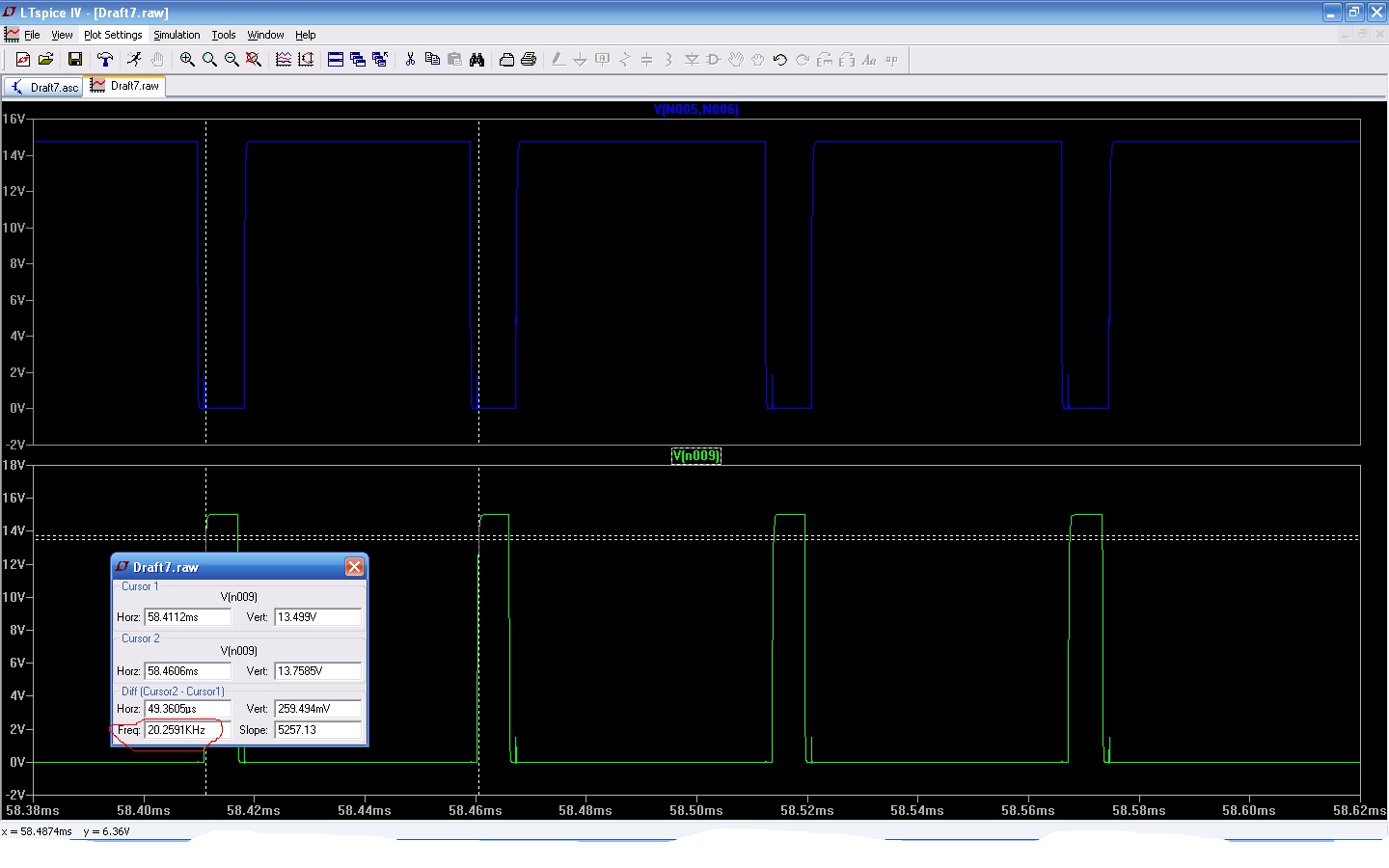1389x868 pixels.
Task: Click the Save (floppy disk) icon
Action: [74, 60]
